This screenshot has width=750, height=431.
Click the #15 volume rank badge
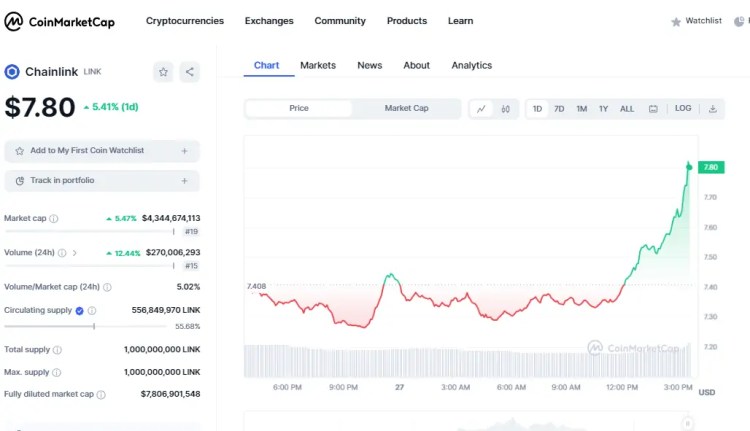click(191, 266)
